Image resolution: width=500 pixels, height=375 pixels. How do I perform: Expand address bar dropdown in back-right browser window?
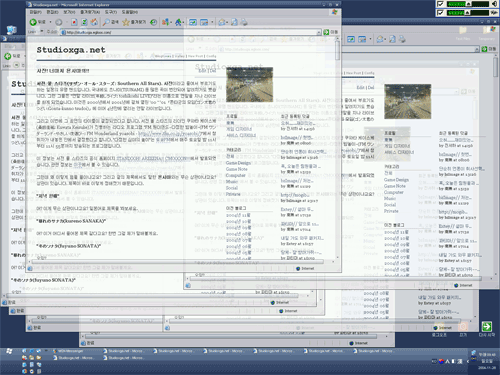[477, 49]
